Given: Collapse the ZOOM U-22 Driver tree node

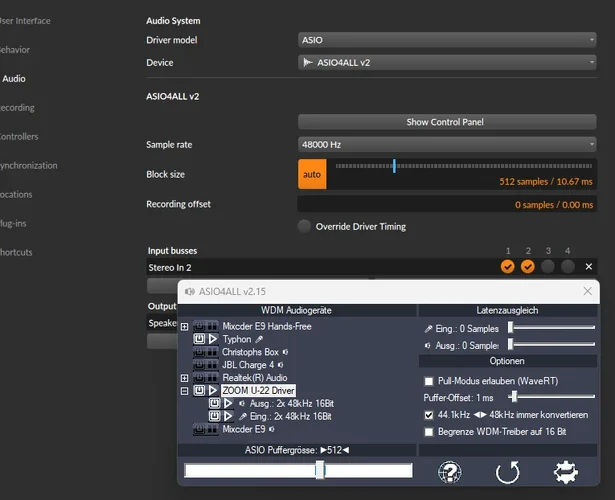Looking at the screenshot, I should [185, 391].
